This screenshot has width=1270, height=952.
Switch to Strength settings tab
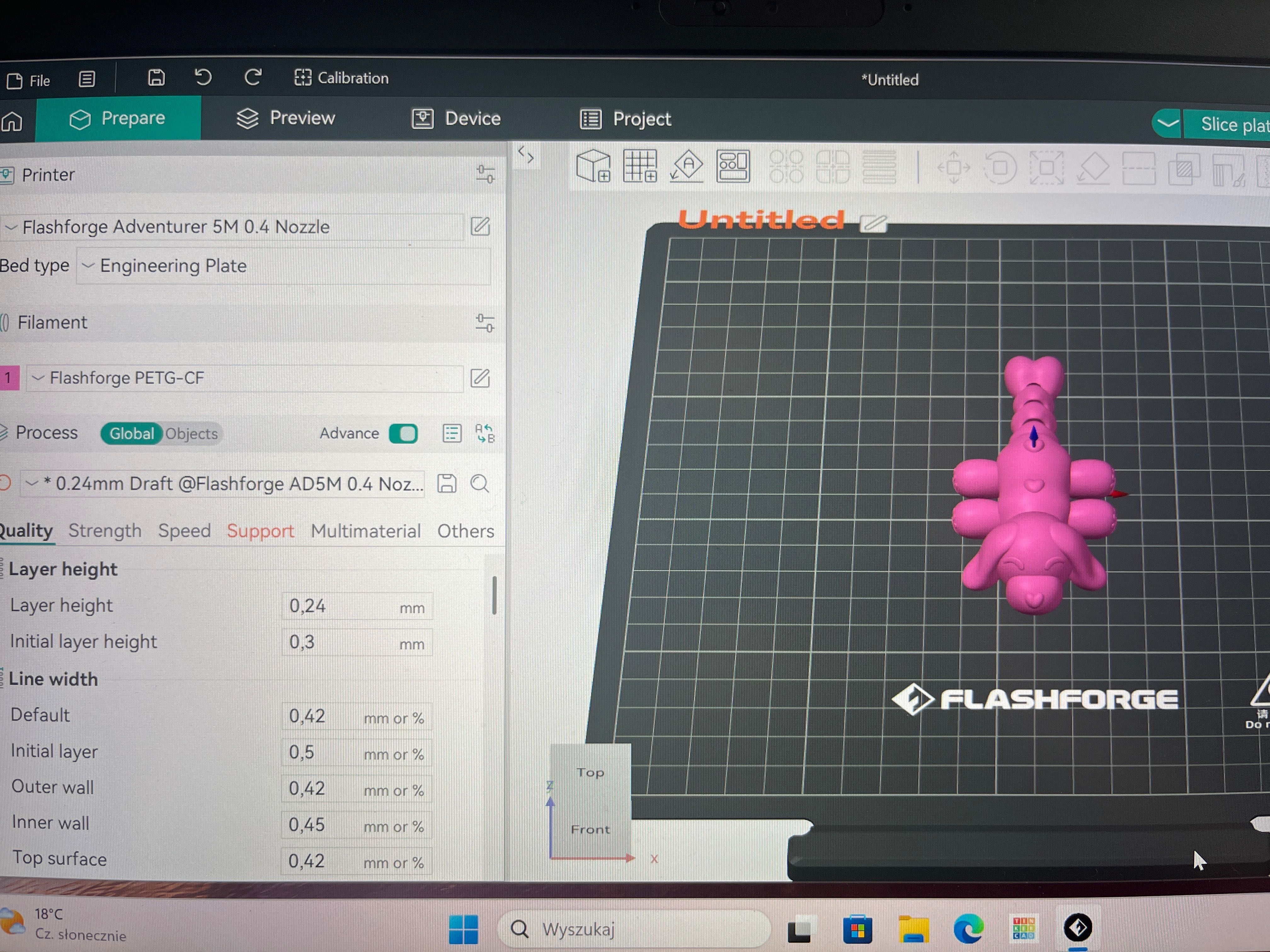(x=105, y=531)
